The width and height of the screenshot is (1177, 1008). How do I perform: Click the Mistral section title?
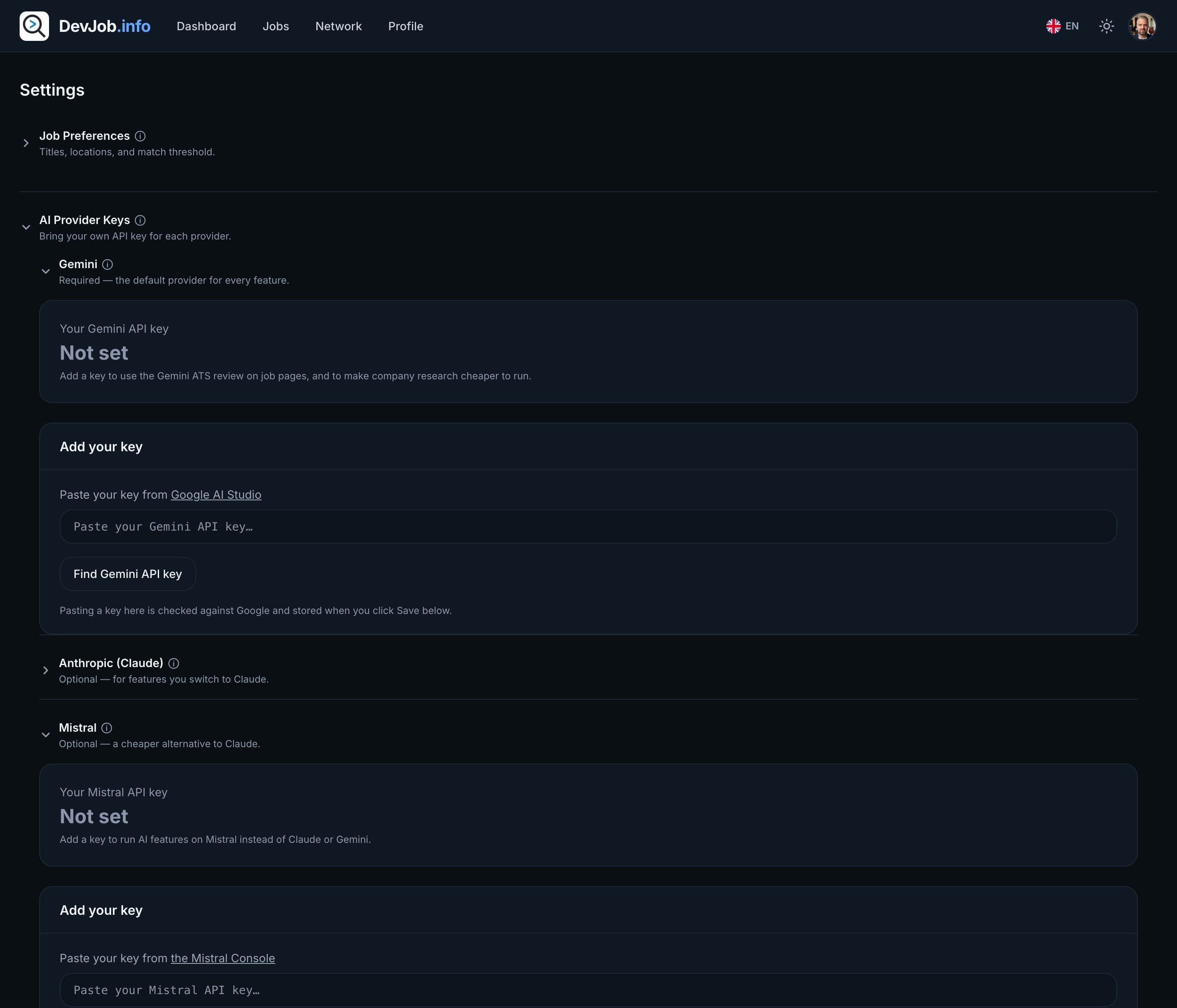click(78, 728)
